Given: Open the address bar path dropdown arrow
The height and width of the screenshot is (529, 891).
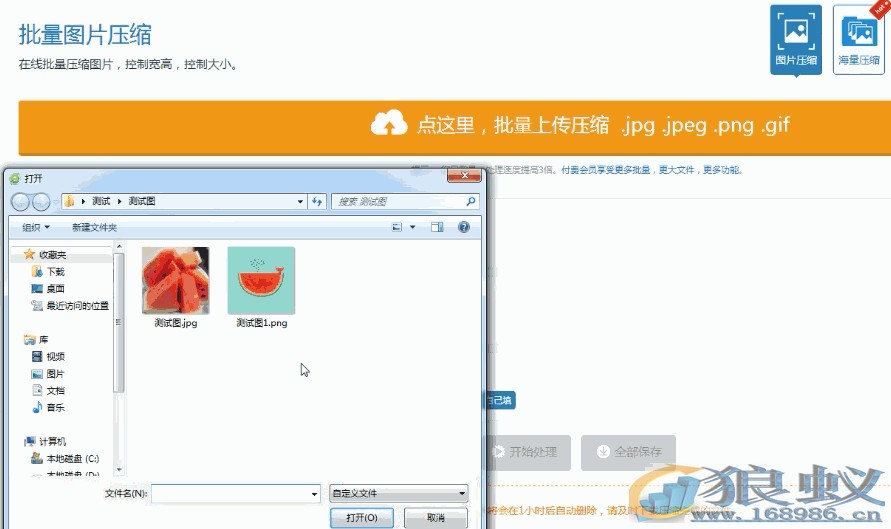Looking at the screenshot, I should tap(300, 201).
